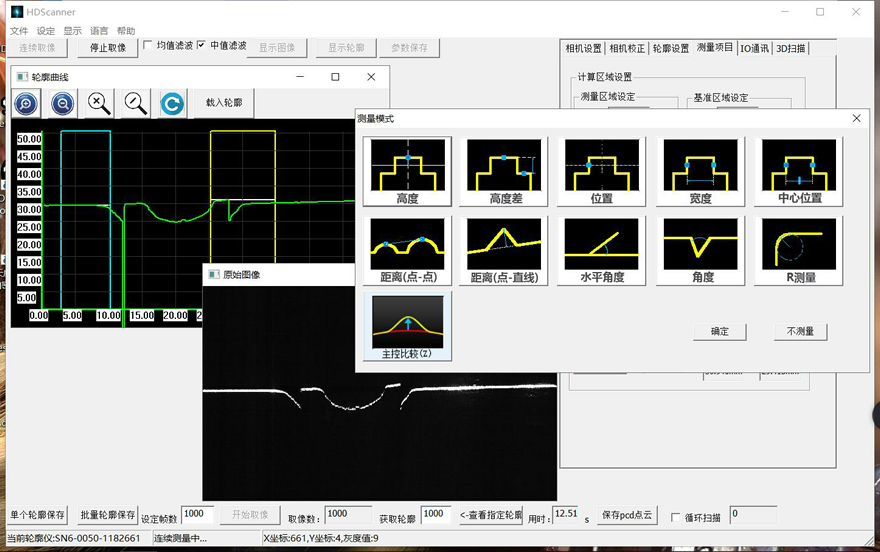Screen dimensions: 880x552
Task: Switch to the 相机校正 tab
Action: [x=627, y=49]
